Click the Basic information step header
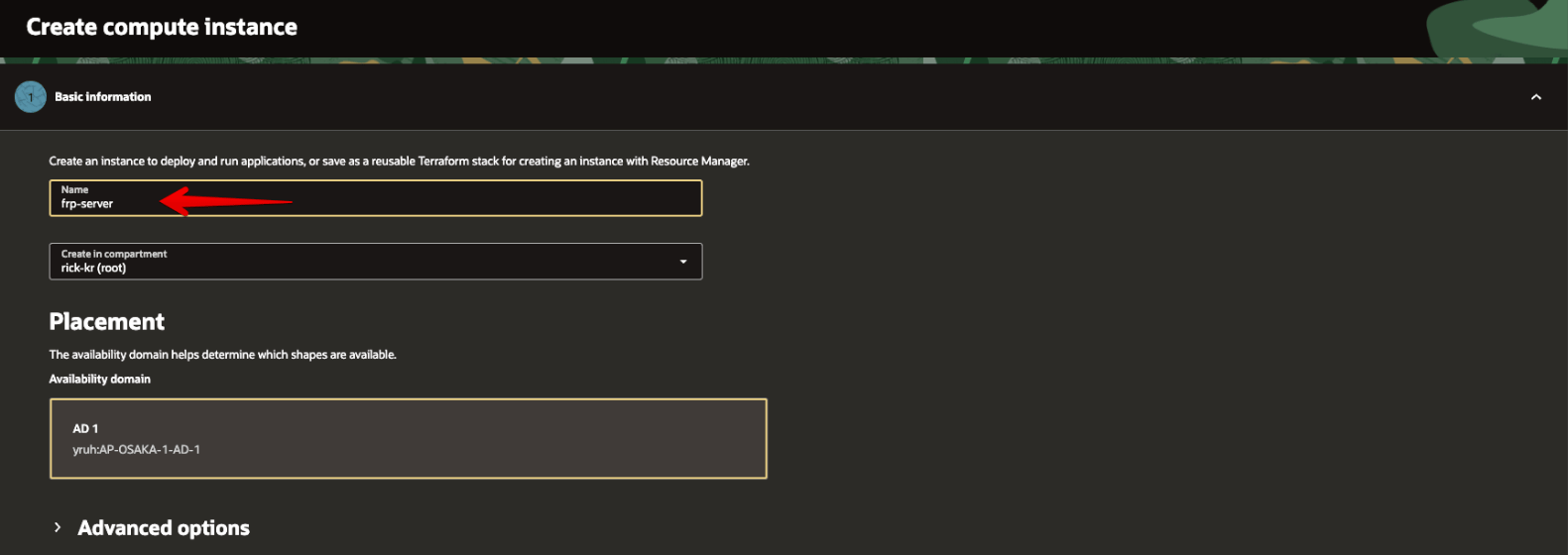The image size is (1568, 555). [103, 97]
